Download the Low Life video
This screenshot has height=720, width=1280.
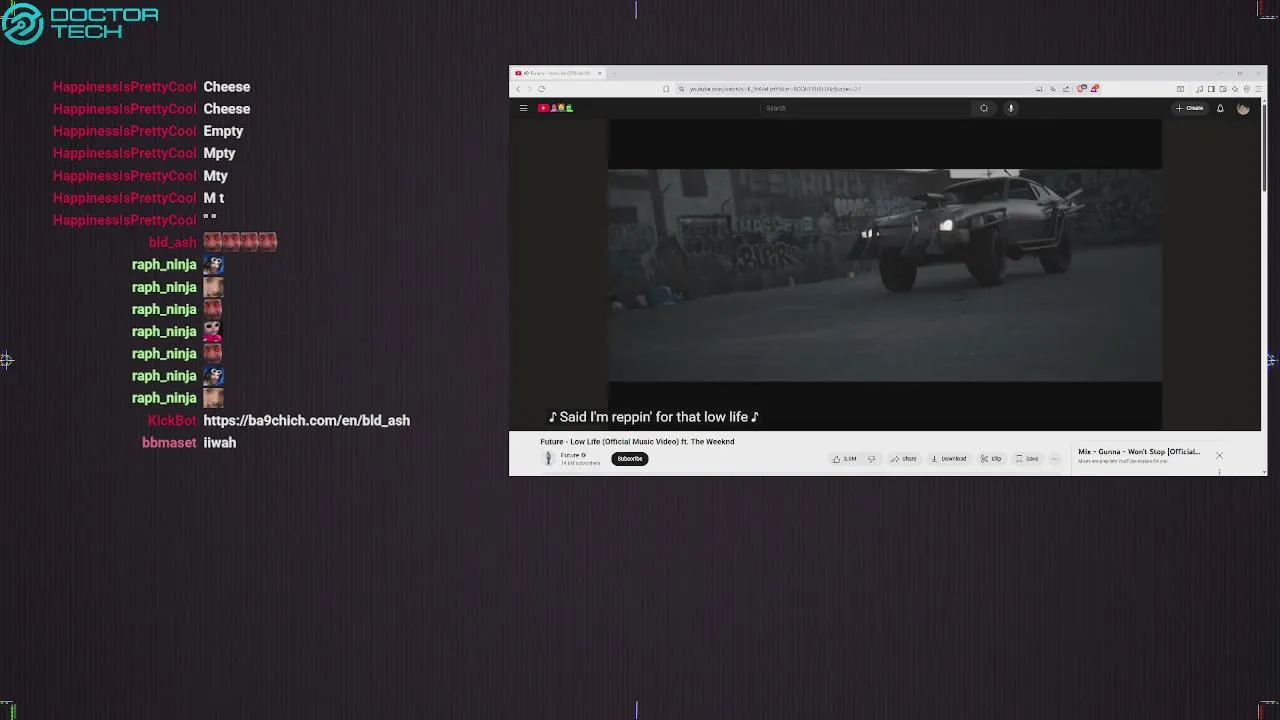pos(949,459)
